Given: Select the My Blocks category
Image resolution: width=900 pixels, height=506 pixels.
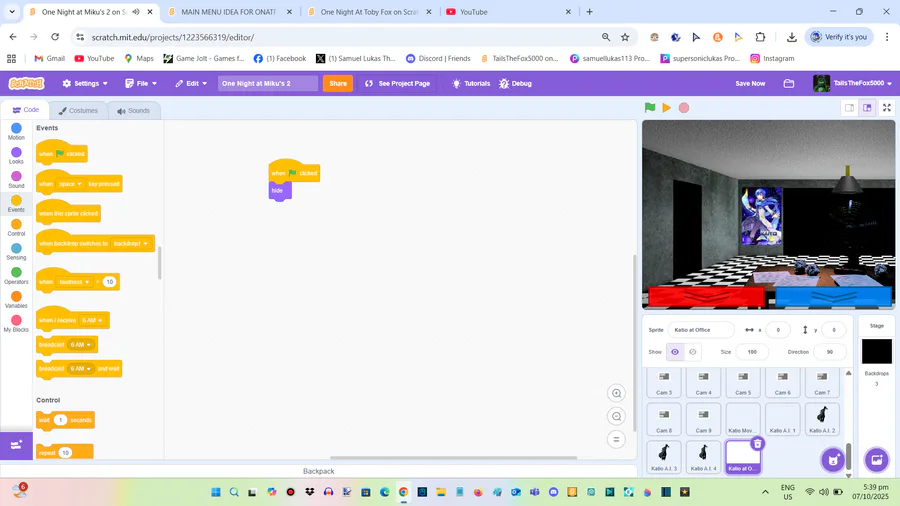Looking at the screenshot, I should pyautogui.click(x=16, y=324).
